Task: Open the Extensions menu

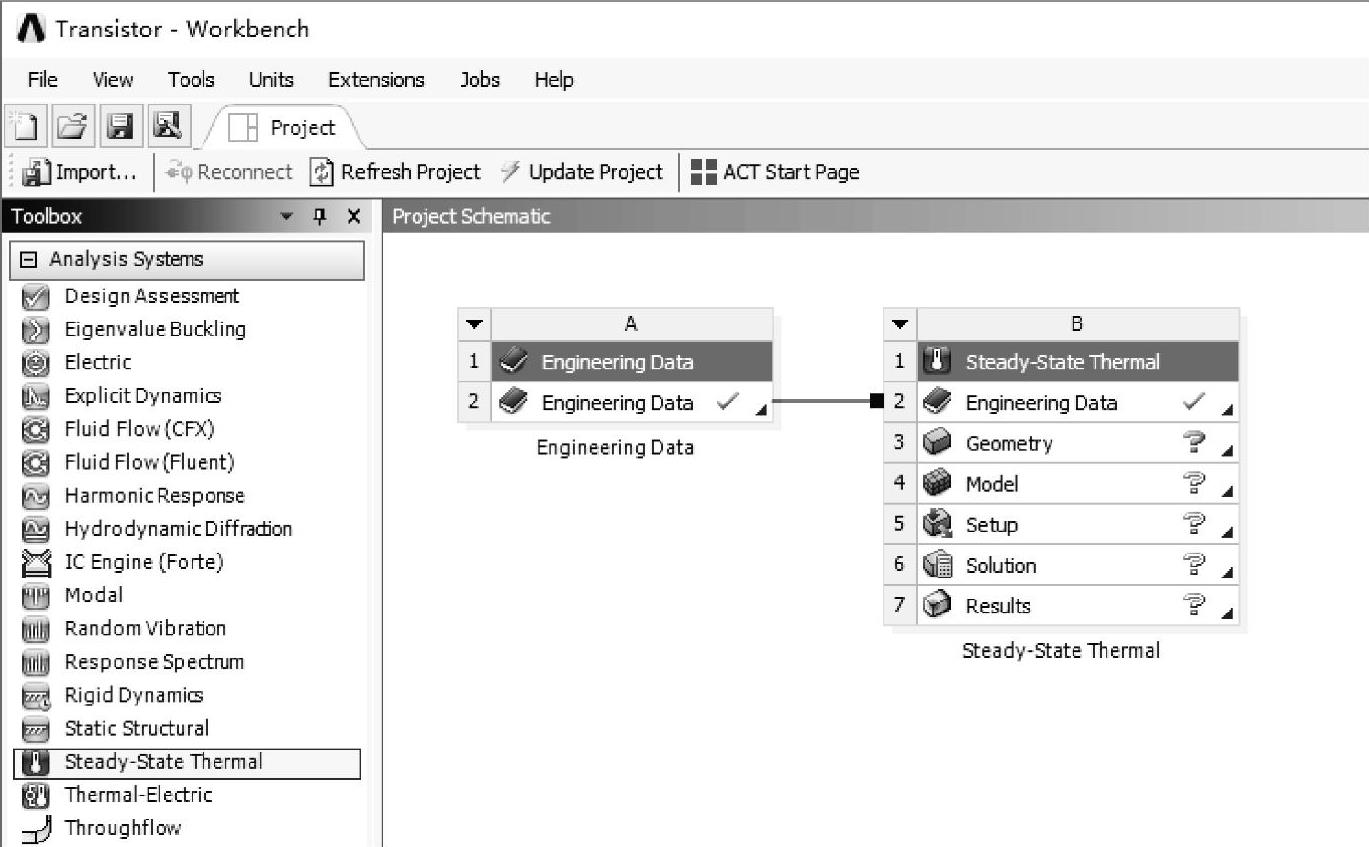Action: 376,80
